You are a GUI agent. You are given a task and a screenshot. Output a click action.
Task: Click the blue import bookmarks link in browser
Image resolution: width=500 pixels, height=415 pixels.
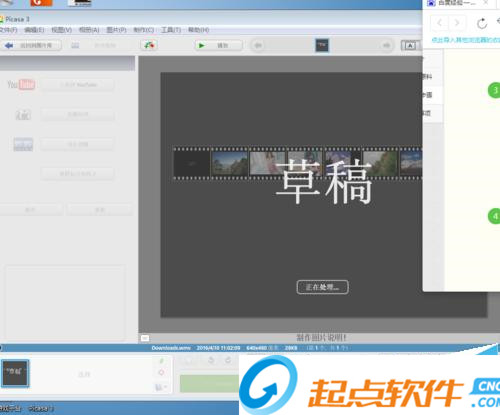[x=465, y=40]
